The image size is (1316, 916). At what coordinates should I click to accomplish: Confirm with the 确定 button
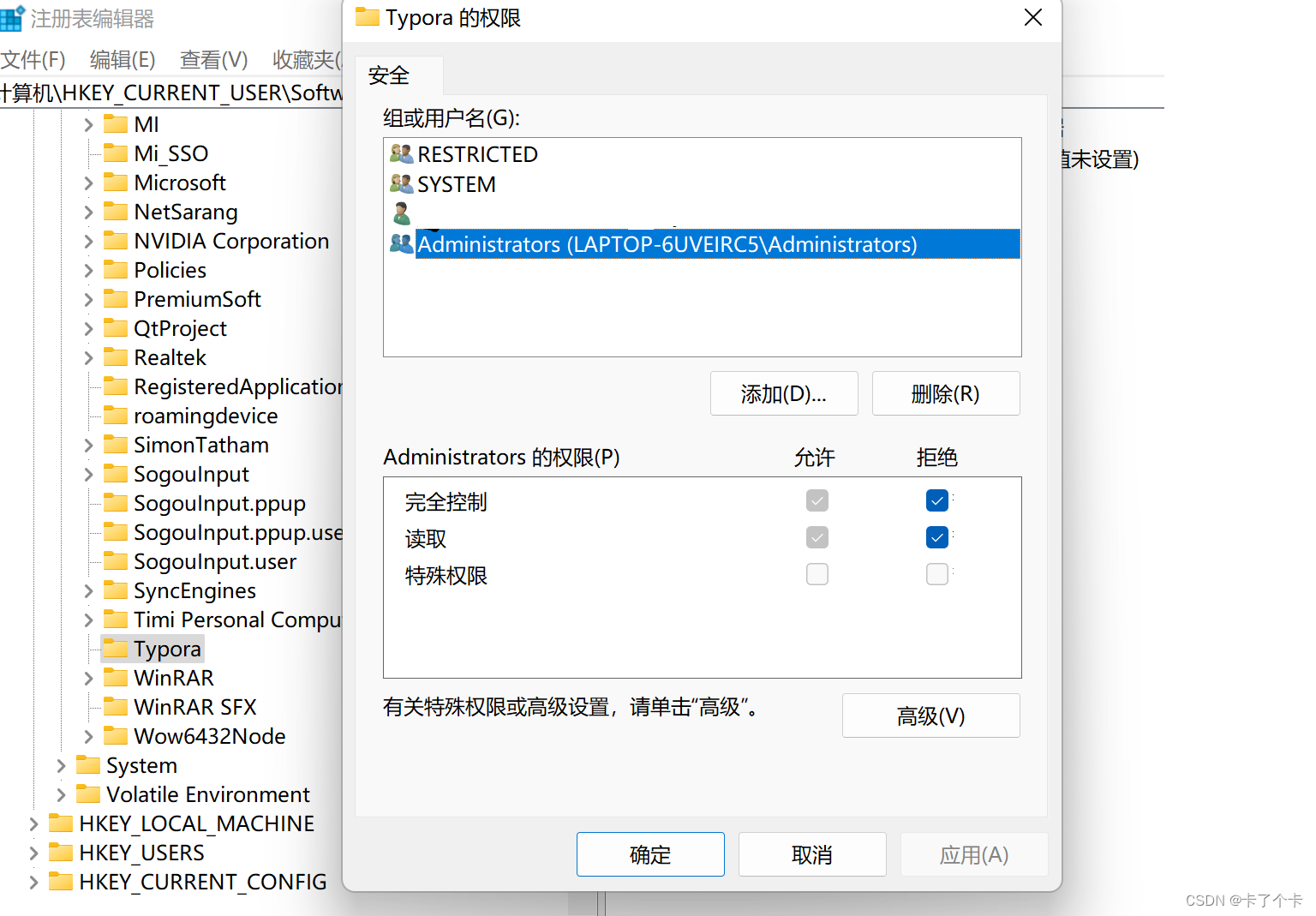[x=650, y=854]
